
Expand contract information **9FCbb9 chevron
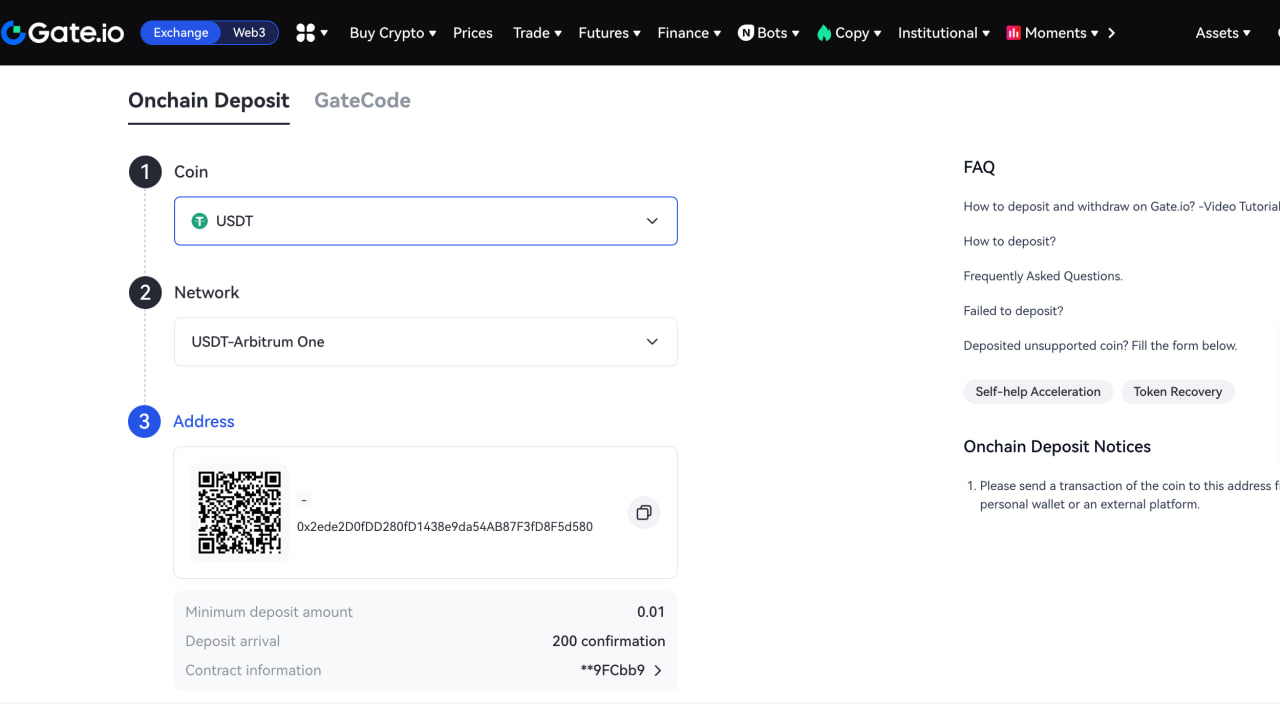[x=657, y=671]
